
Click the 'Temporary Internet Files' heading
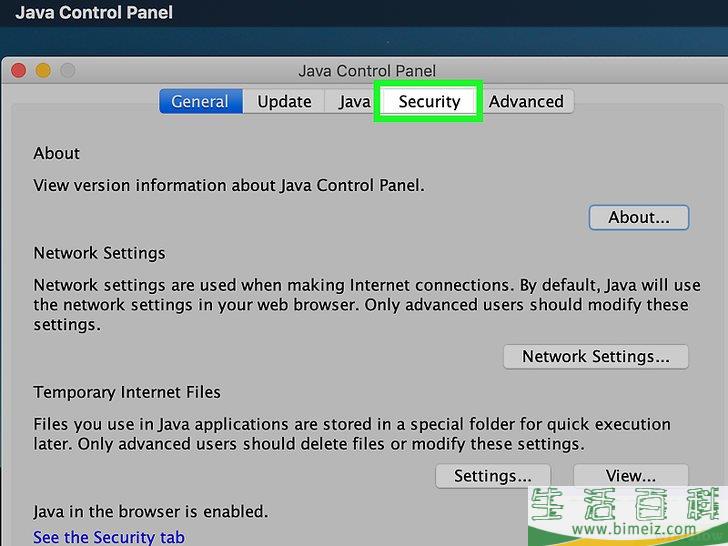tap(127, 392)
